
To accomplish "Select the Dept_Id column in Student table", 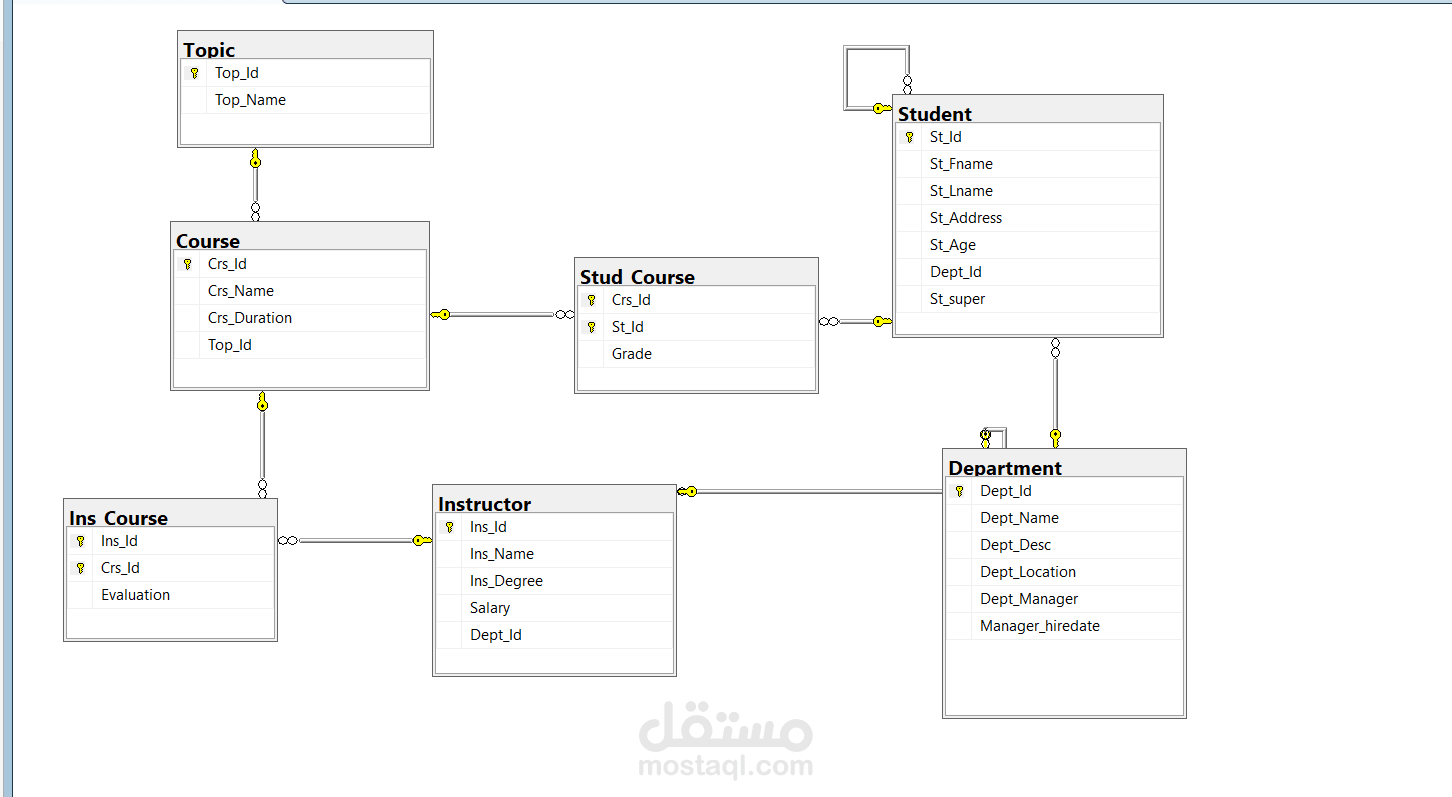I will 1028,272.
